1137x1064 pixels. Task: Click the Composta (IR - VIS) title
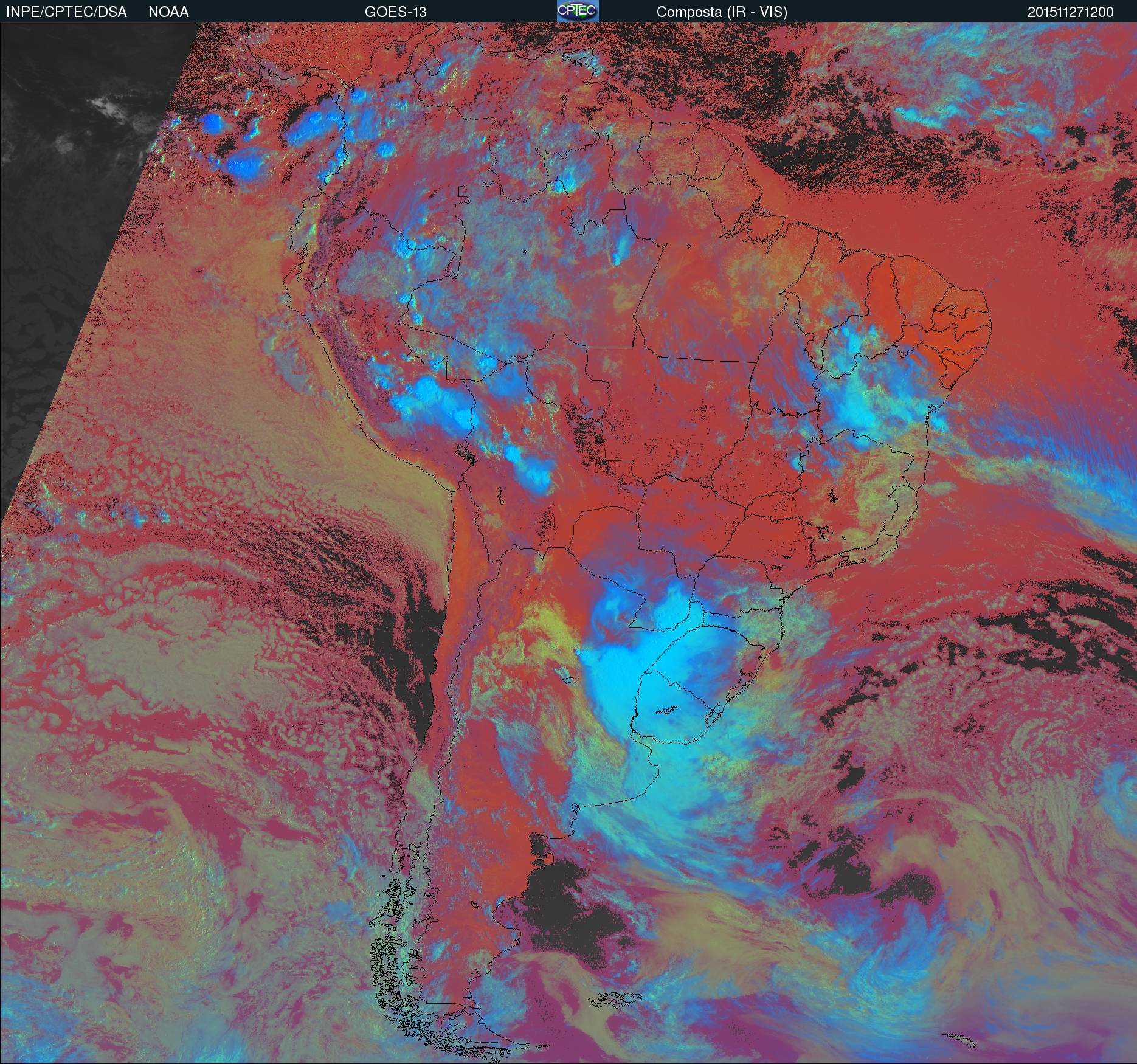722,12
